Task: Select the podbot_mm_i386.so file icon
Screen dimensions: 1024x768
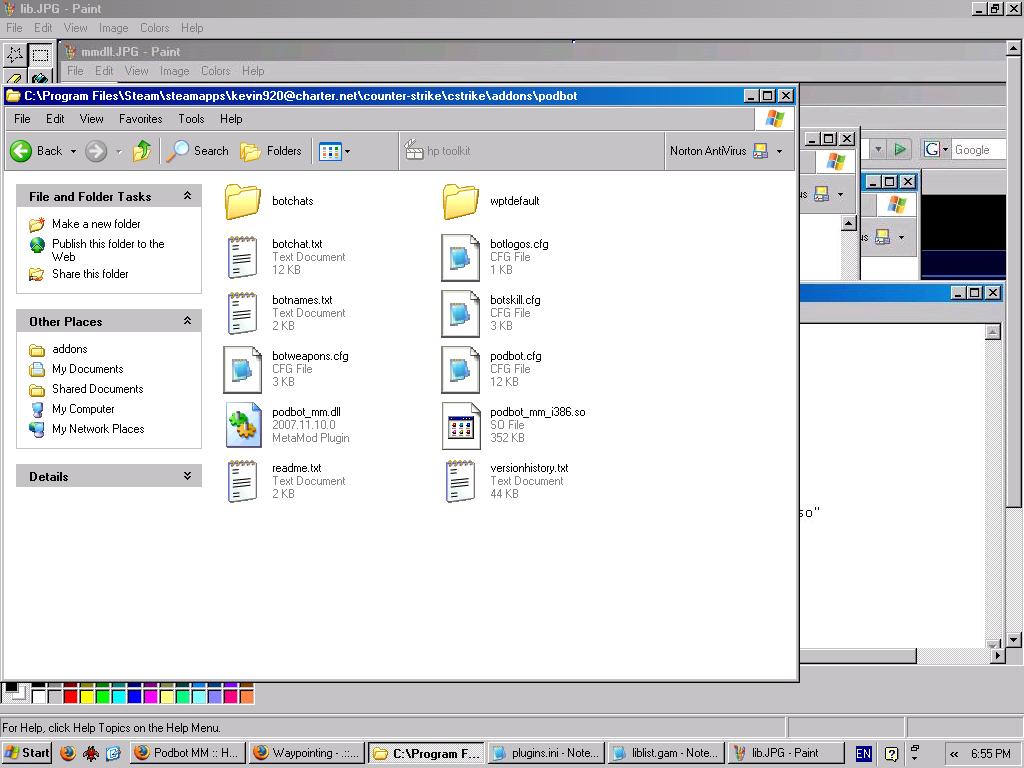Action: pyautogui.click(x=460, y=426)
